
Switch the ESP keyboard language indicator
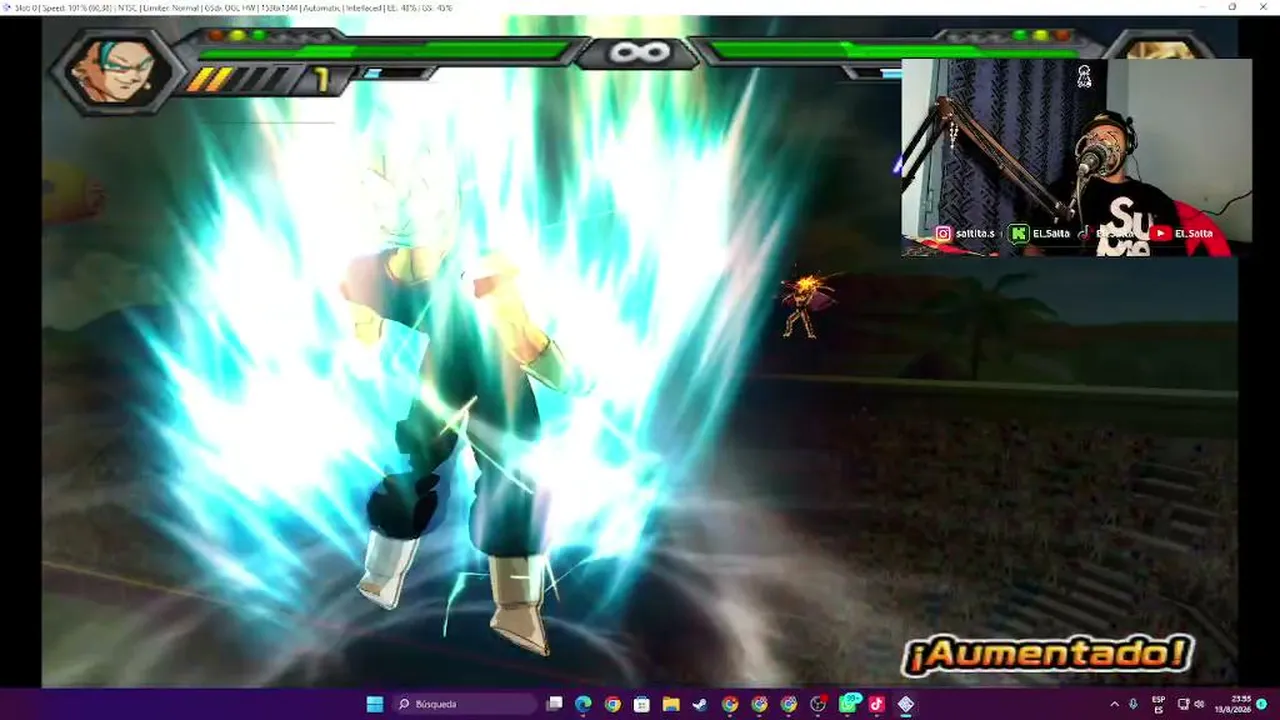(x=1158, y=704)
